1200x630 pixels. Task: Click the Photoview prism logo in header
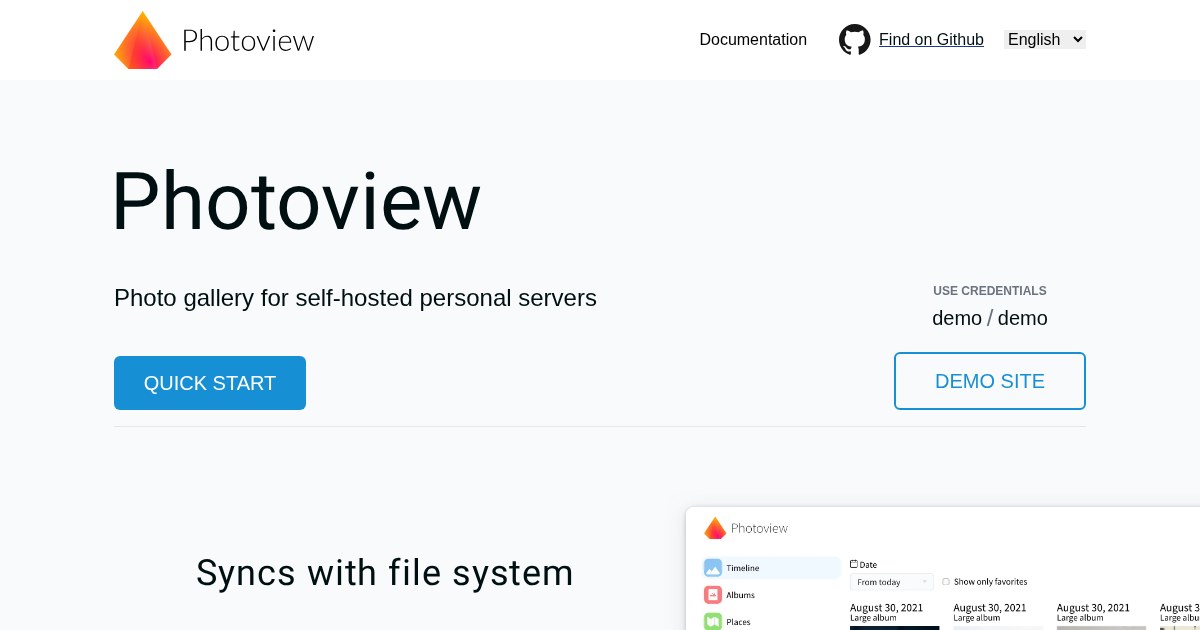click(143, 40)
